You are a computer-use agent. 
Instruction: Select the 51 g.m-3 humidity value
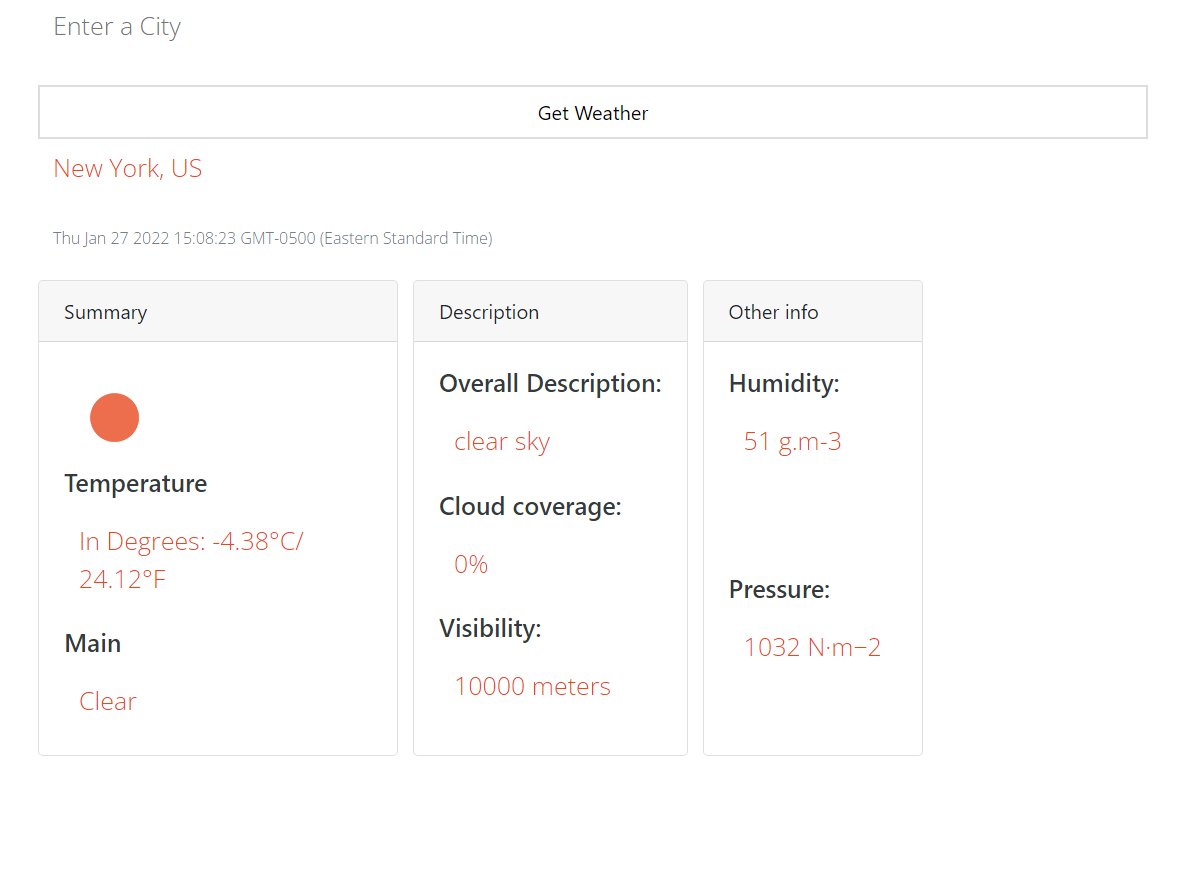tap(792, 441)
